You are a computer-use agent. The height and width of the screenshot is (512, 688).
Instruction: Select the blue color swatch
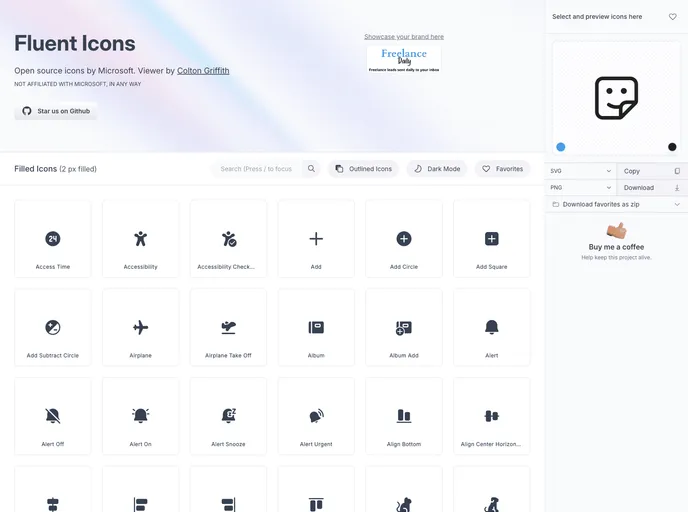tap(561, 147)
